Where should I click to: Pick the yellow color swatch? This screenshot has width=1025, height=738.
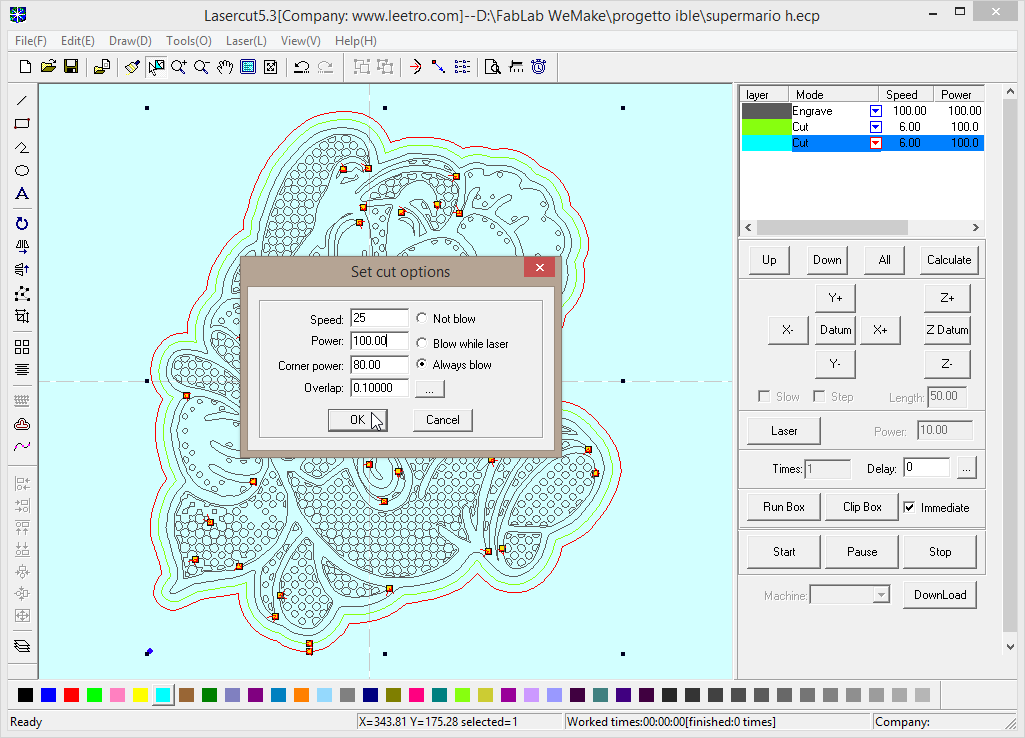[x=141, y=695]
